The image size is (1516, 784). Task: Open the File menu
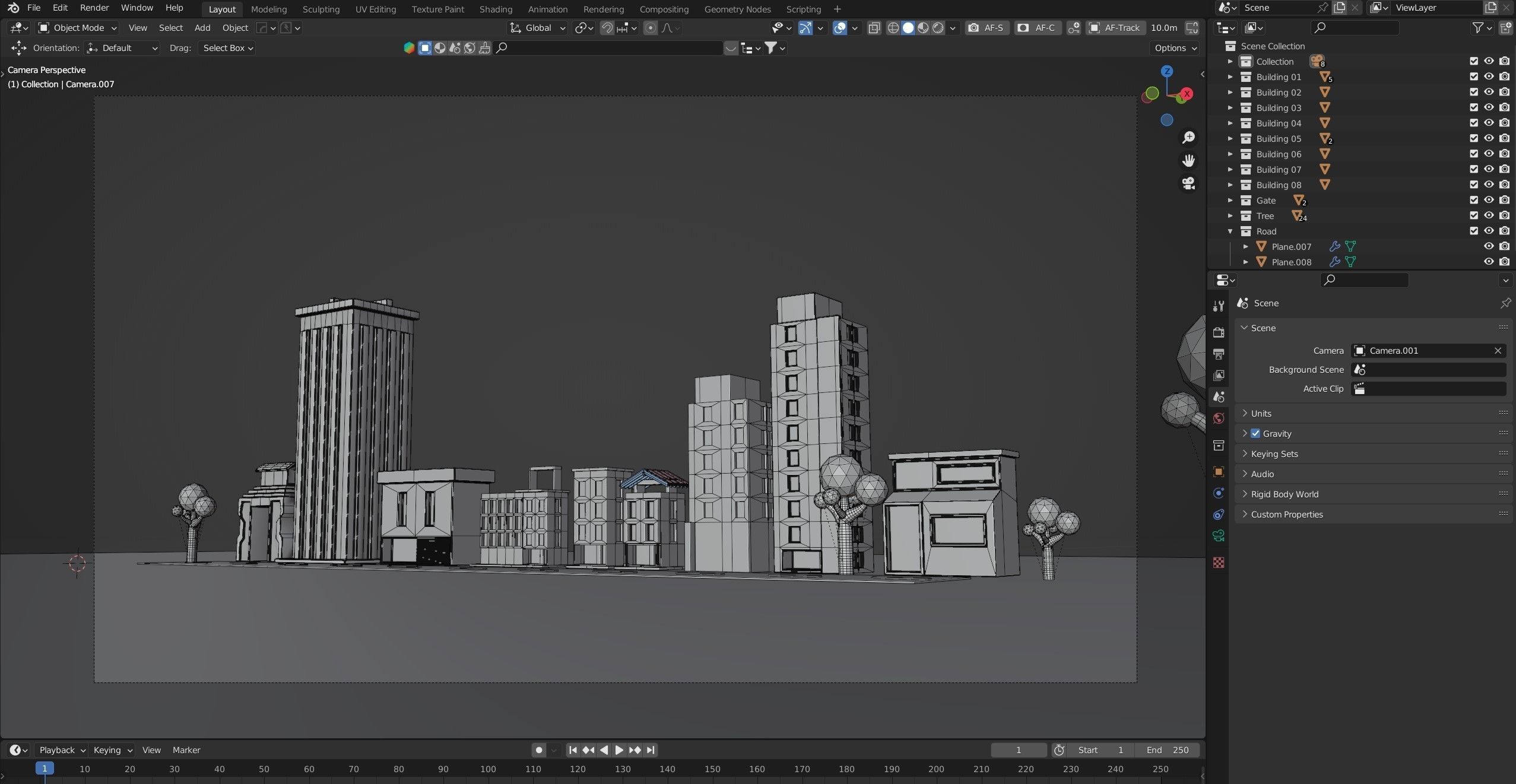[x=34, y=8]
